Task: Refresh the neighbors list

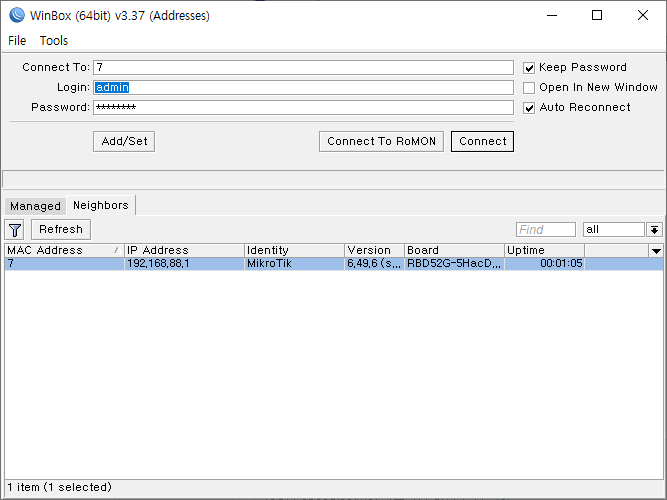Action: click(61, 229)
